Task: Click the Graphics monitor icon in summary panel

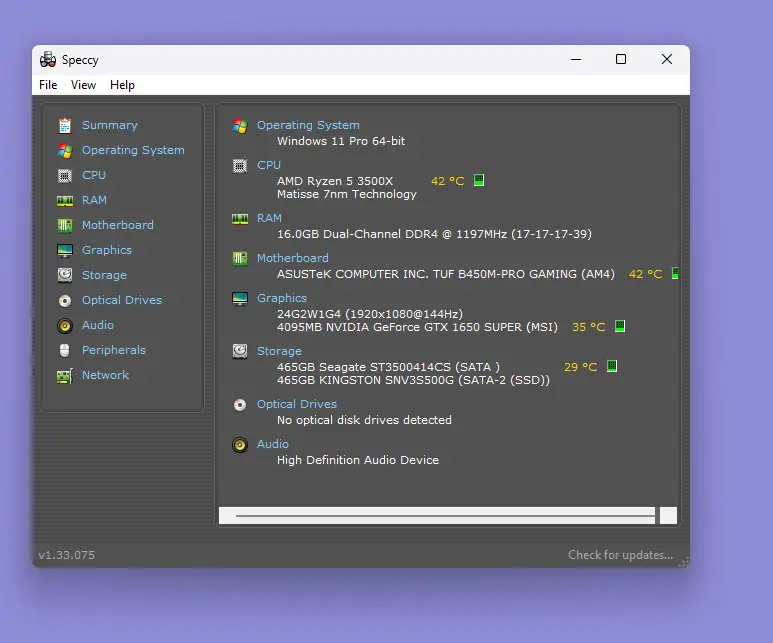Action: (x=240, y=298)
